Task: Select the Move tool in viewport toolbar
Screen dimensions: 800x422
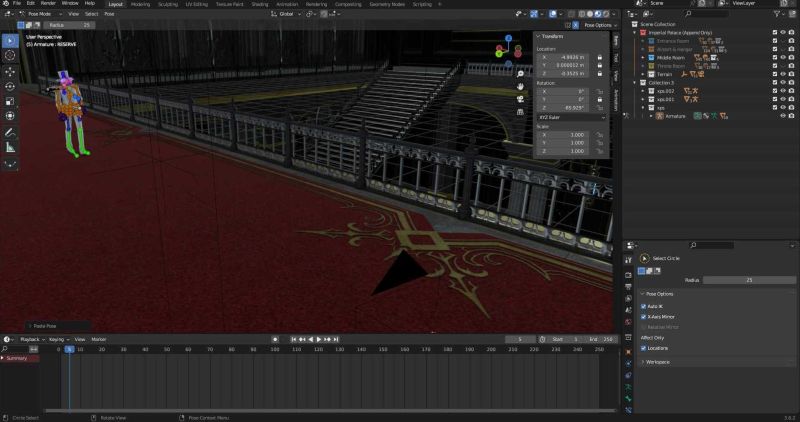Action: 10,72
